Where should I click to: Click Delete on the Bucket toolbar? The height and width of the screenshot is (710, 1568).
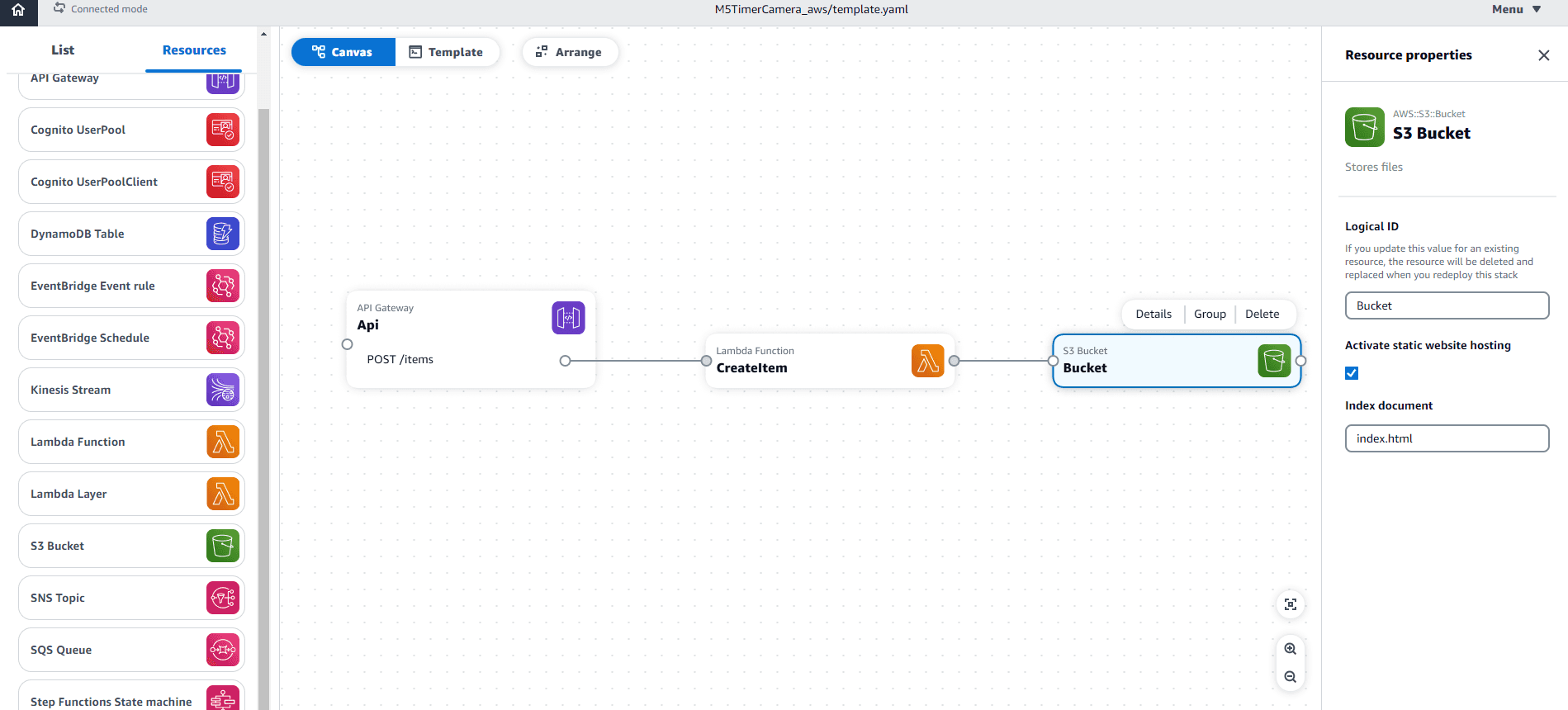tap(1262, 314)
